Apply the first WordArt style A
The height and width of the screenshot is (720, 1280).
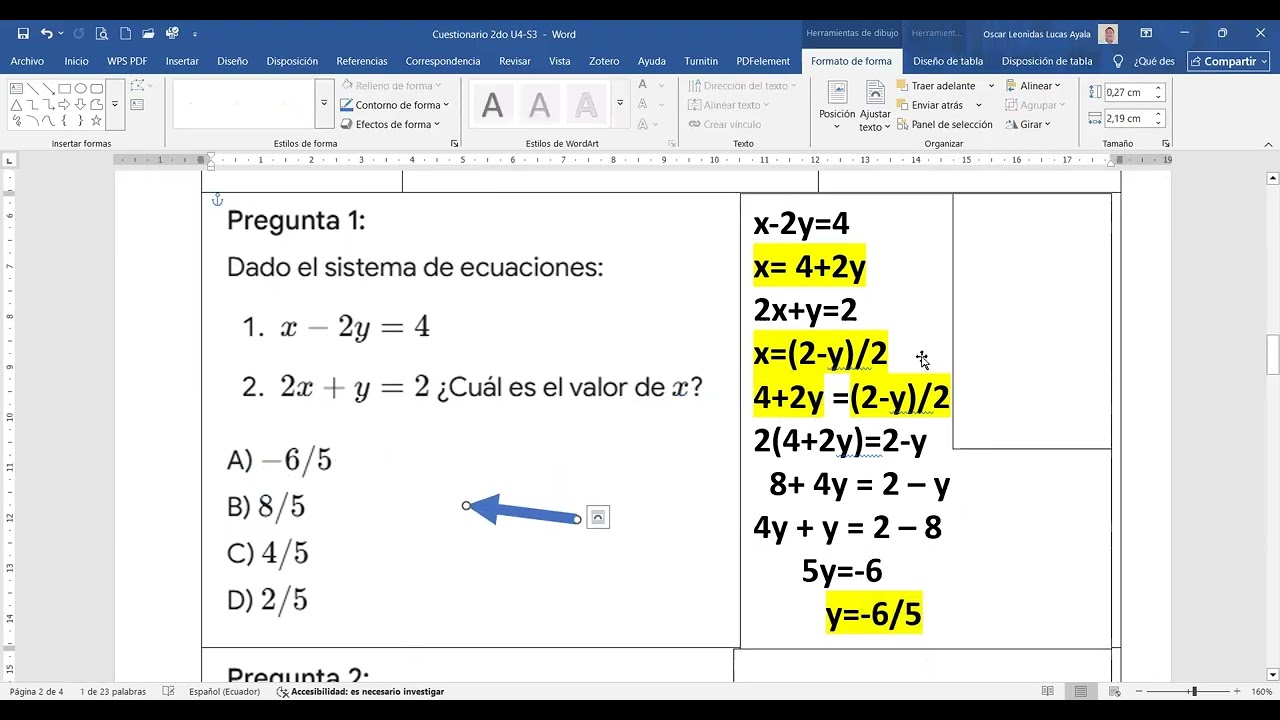coord(492,104)
